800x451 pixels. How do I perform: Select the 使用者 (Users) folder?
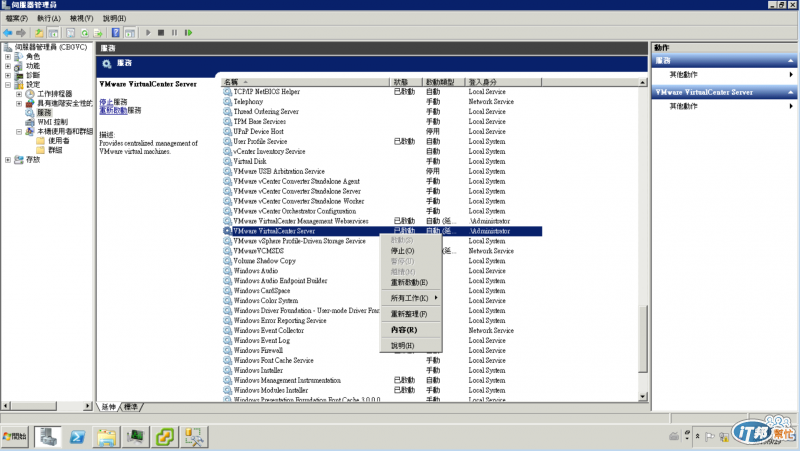point(59,141)
